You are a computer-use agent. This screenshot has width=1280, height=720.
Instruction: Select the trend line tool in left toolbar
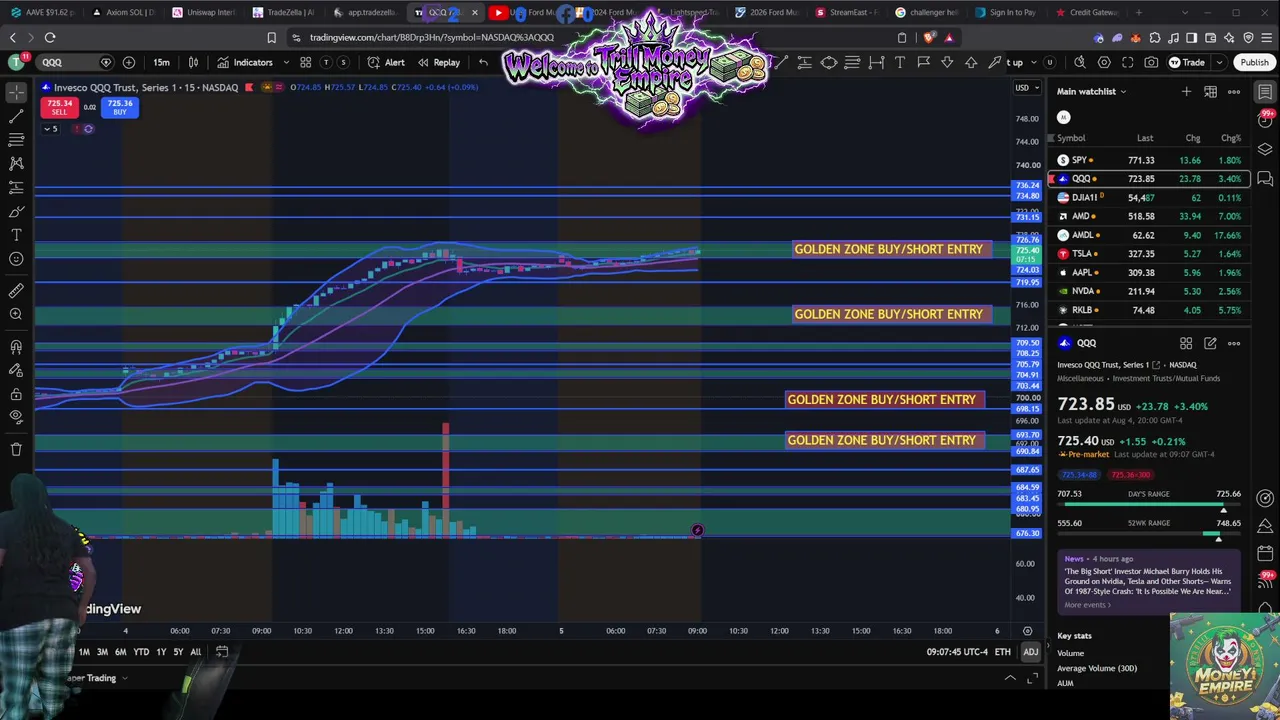[16, 116]
